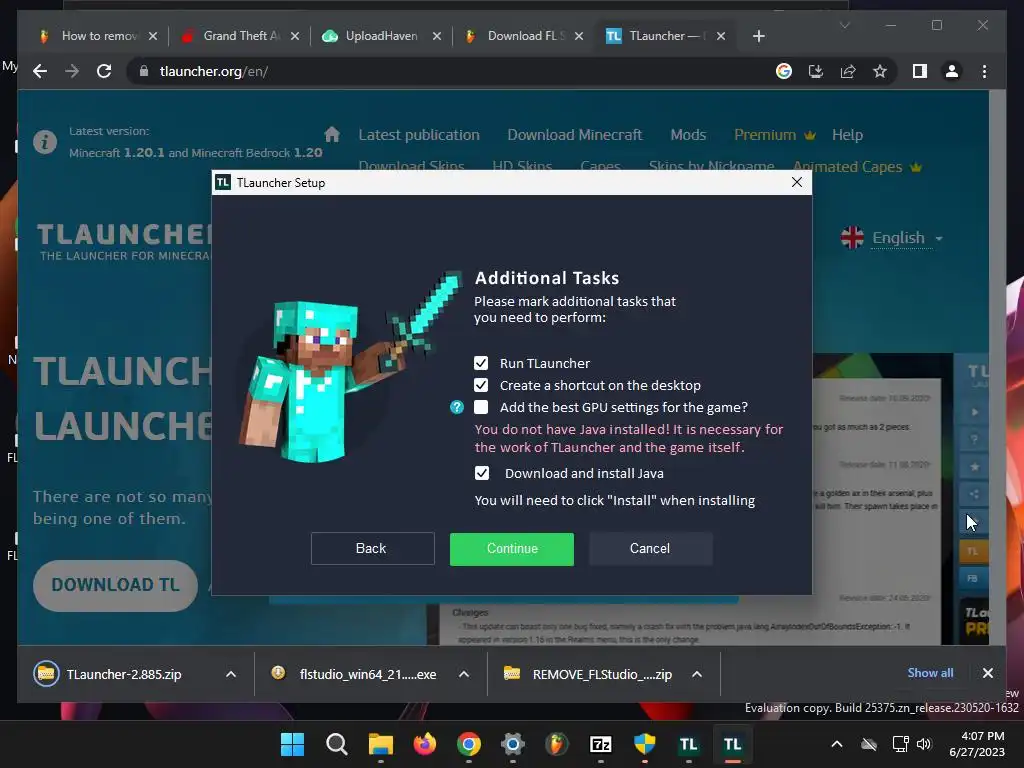Open the Help menu item

pyautogui.click(x=847, y=135)
